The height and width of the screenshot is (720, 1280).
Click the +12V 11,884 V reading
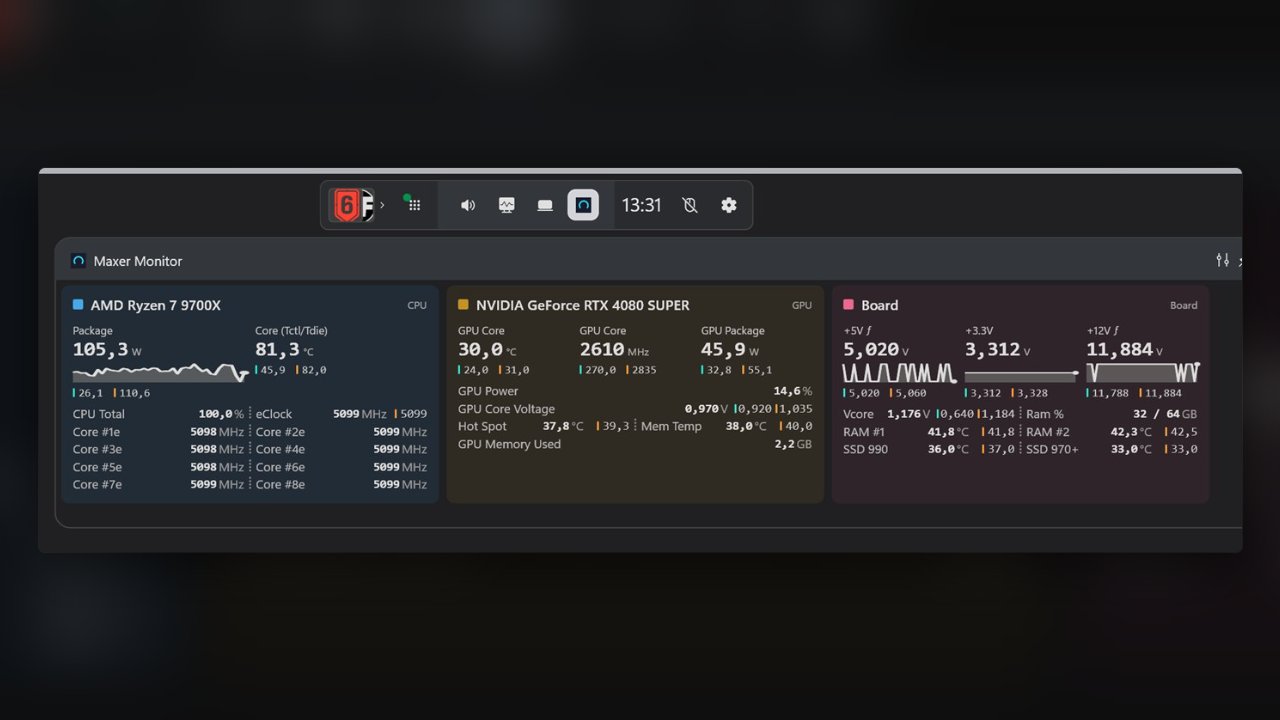click(1125, 350)
